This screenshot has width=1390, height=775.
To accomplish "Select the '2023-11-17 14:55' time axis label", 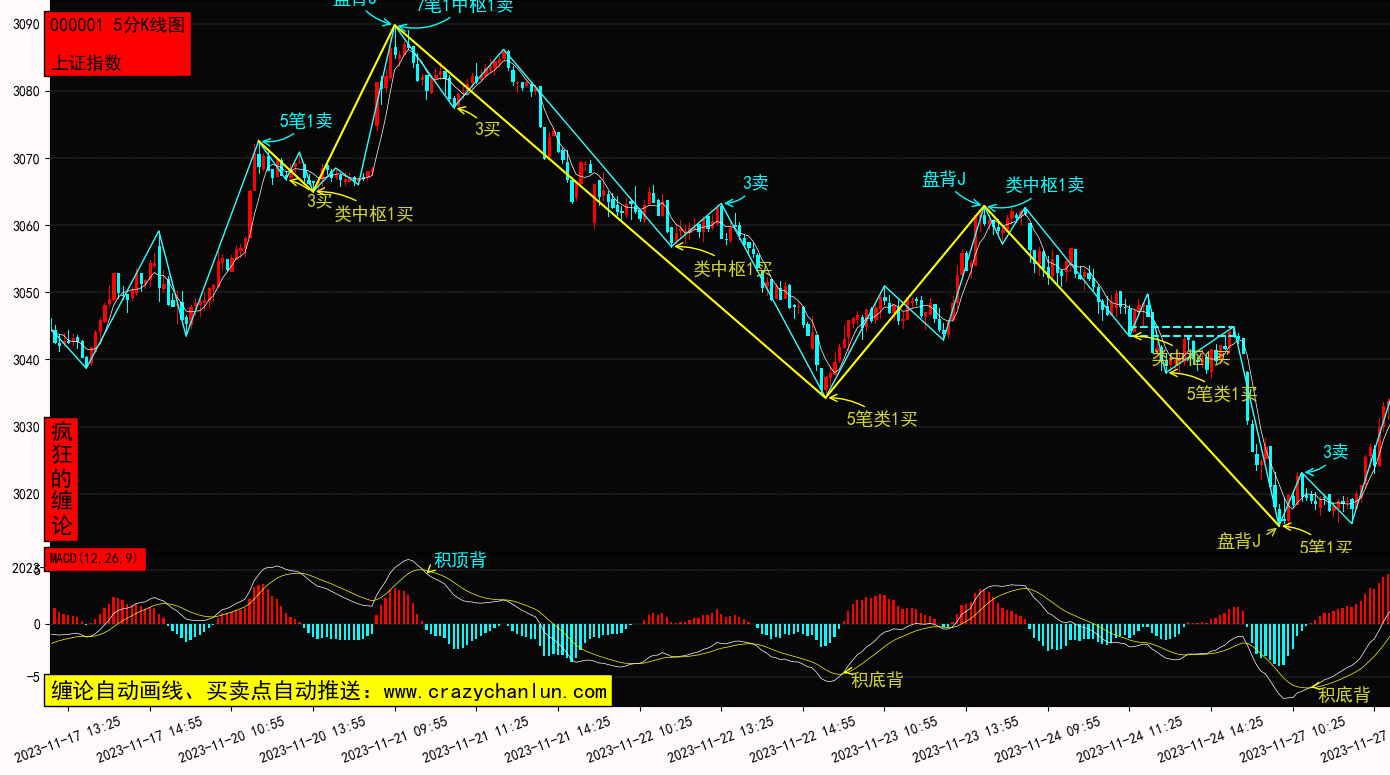I will [150, 738].
